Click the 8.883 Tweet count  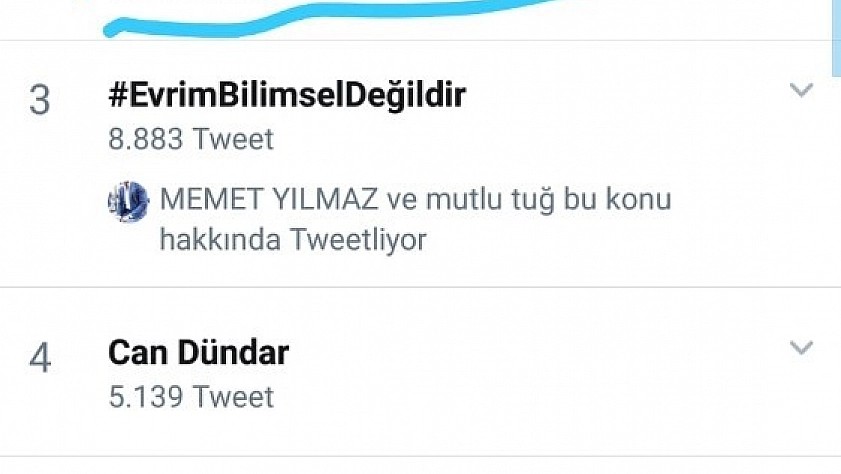191,139
